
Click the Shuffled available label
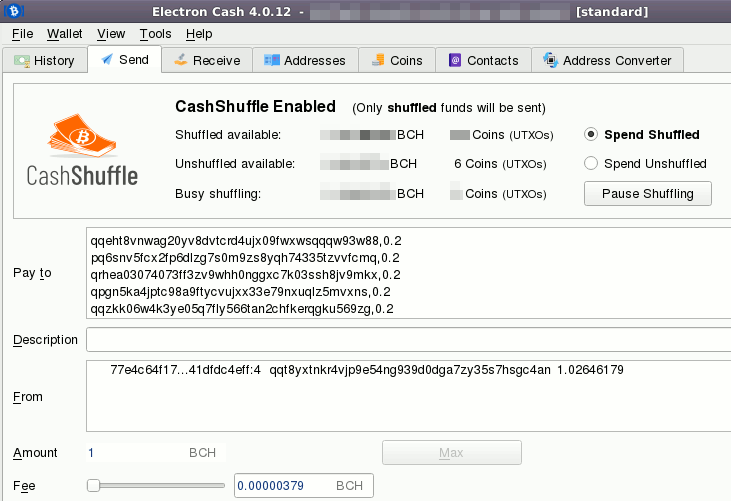(228, 135)
